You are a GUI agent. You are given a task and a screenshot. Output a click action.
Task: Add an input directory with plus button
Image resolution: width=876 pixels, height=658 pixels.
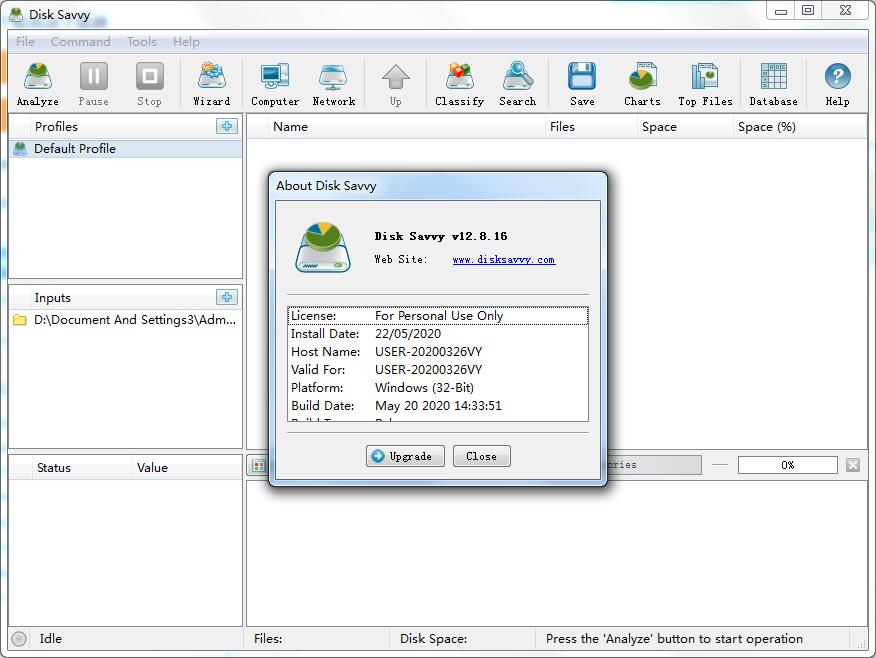[227, 297]
